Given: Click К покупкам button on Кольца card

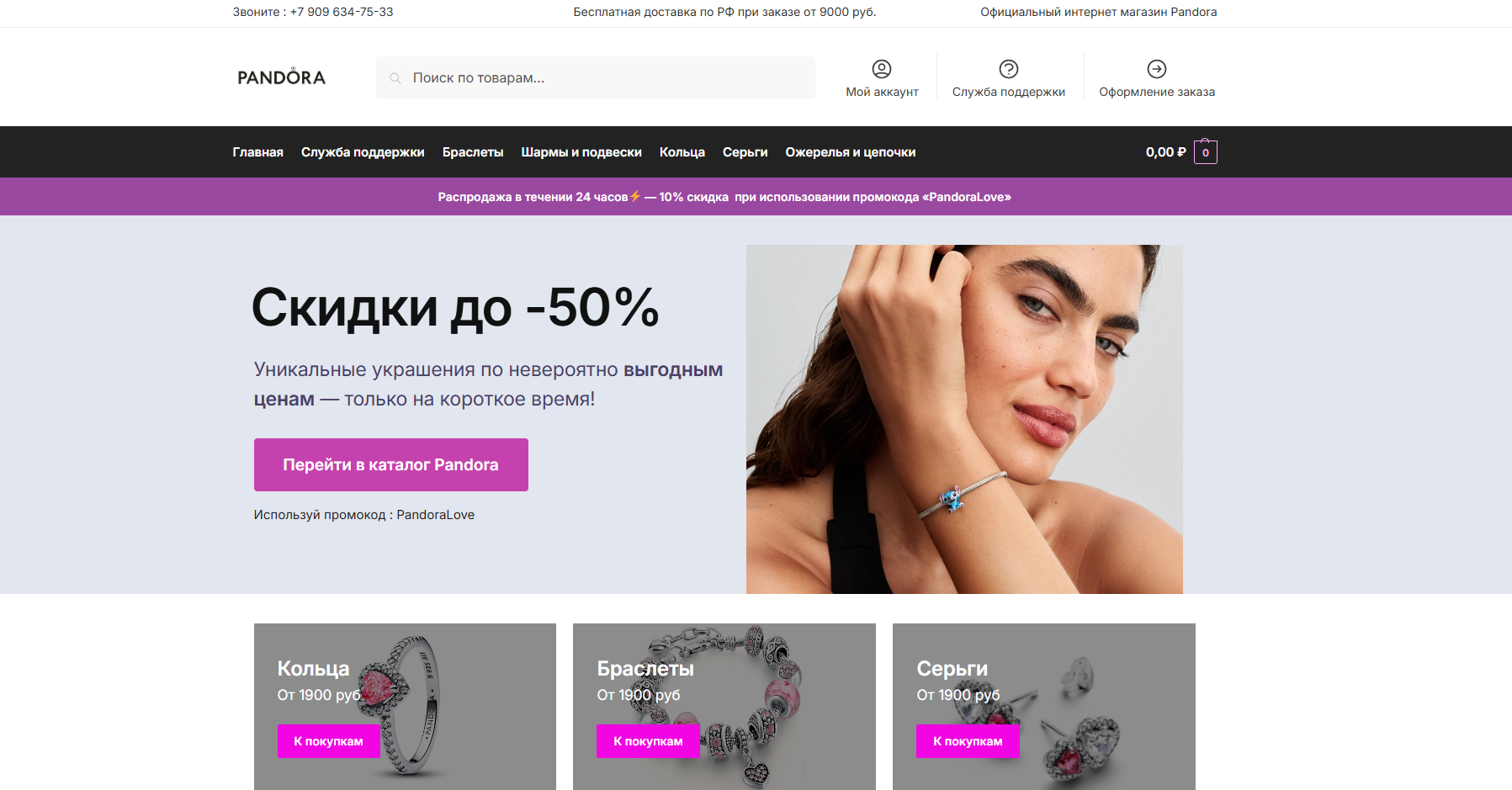Looking at the screenshot, I should 328,741.
